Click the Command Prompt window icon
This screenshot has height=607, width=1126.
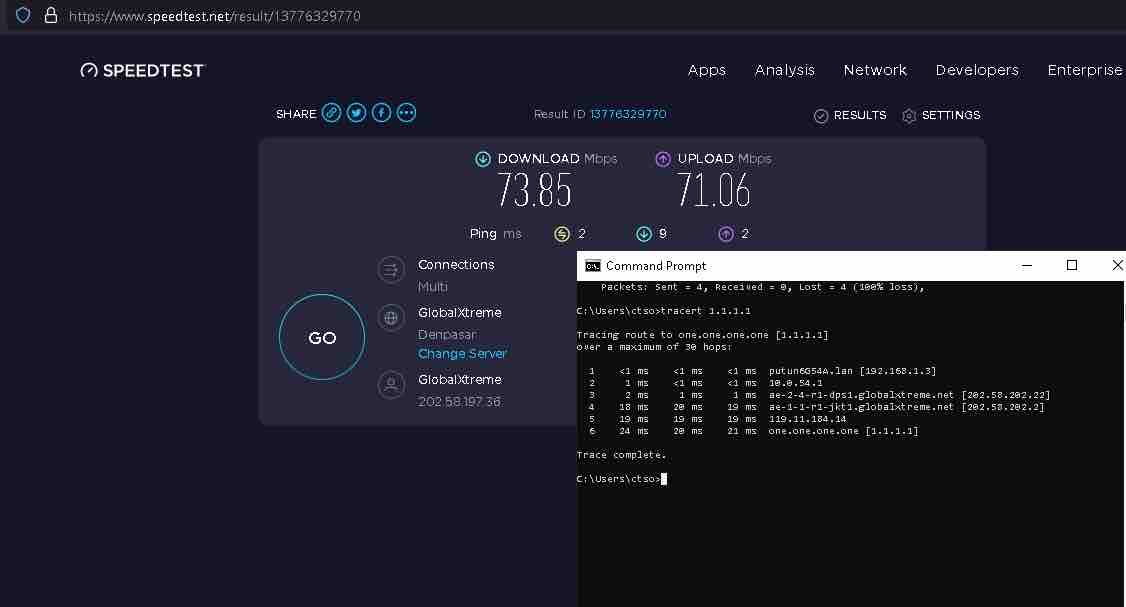tap(592, 266)
